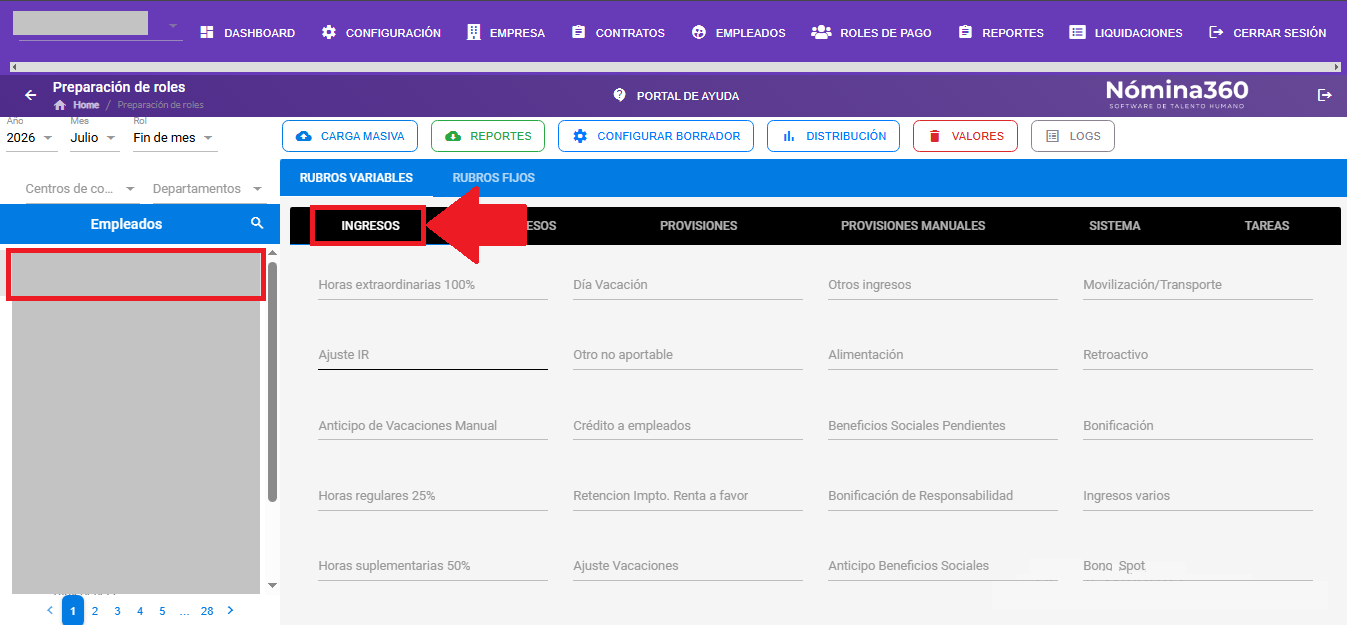The image size is (1347, 625).
Task: Expand the Año 2026 dropdown
Action: 31,138
